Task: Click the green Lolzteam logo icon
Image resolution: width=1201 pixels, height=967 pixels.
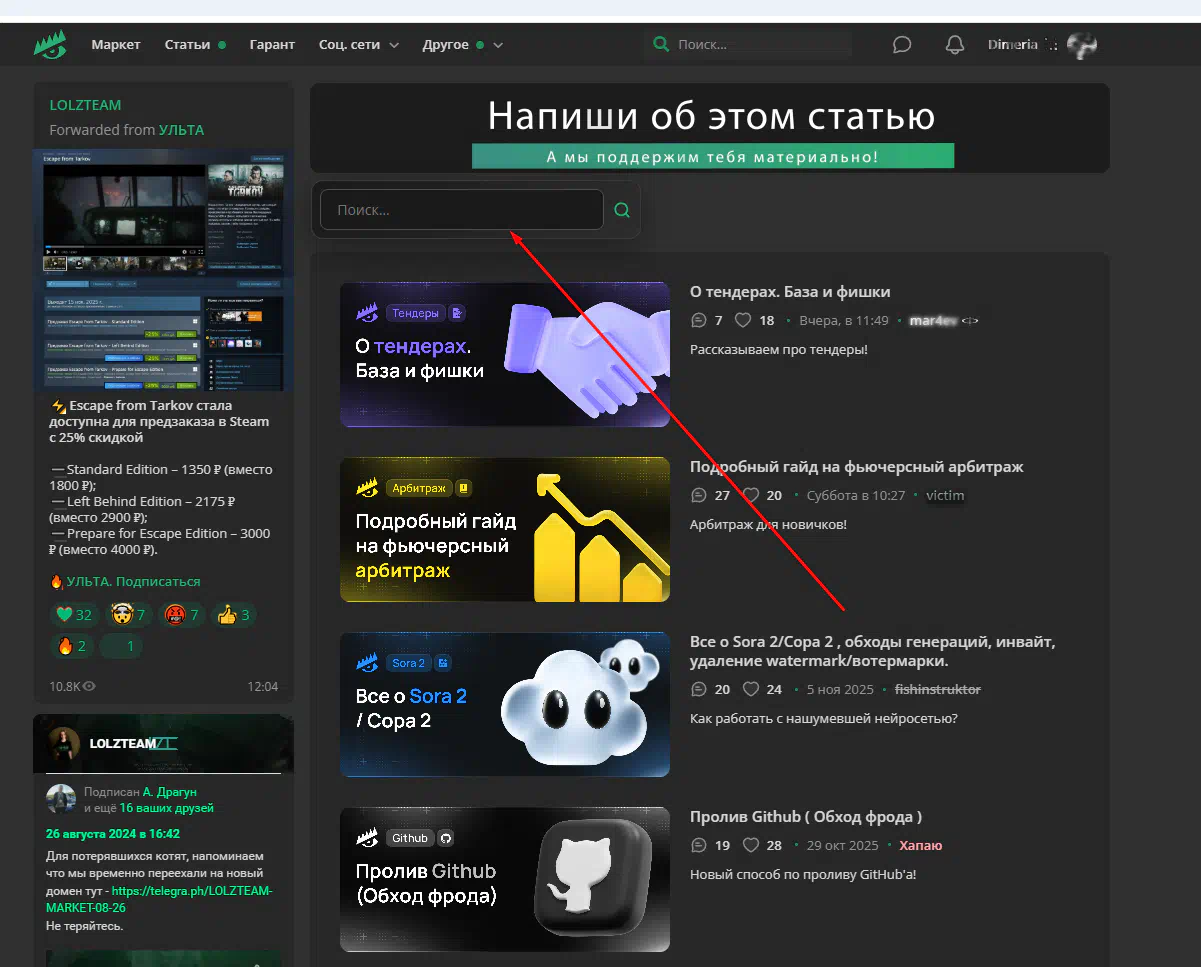Action: [x=50, y=45]
